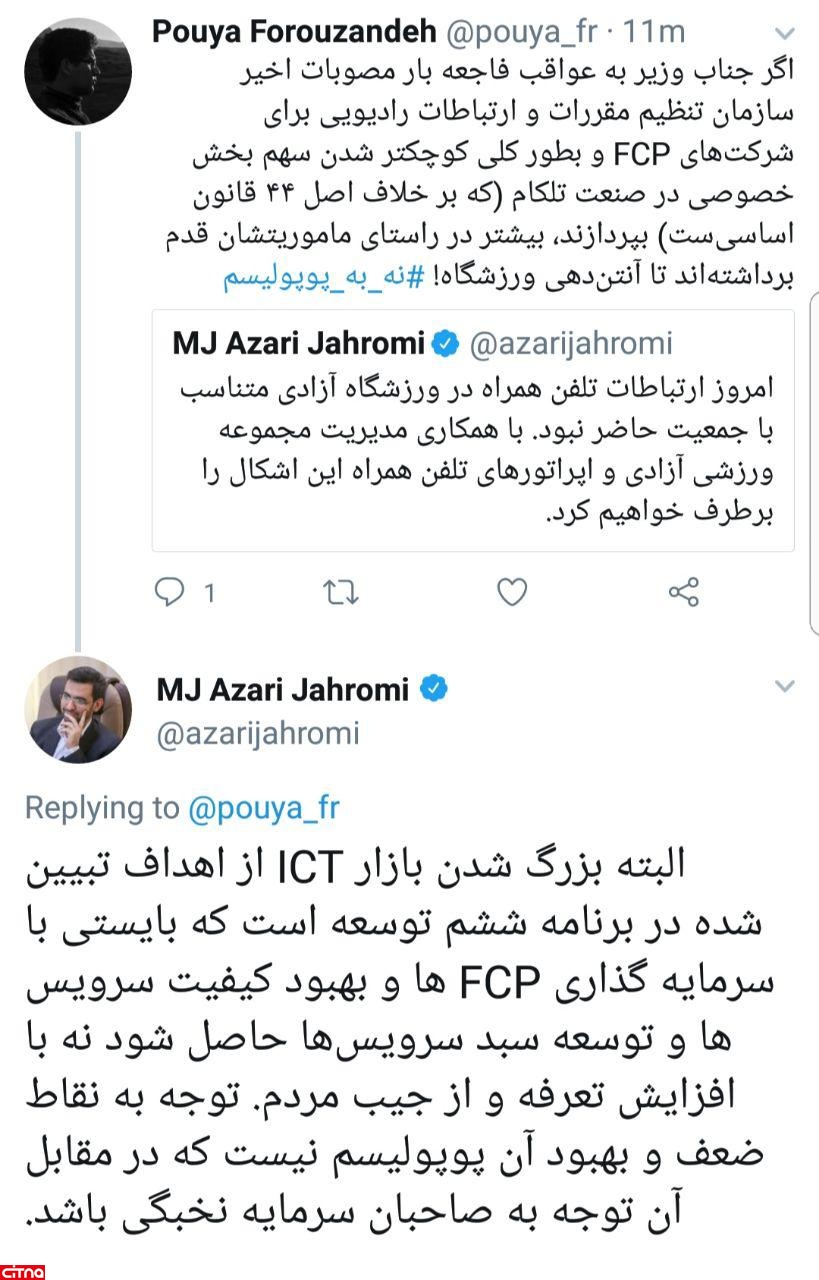Viewport: 819px width, 1280px height.
Task: Click the @azarijahromi handle under the reply author
Action: click(x=257, y=734)
